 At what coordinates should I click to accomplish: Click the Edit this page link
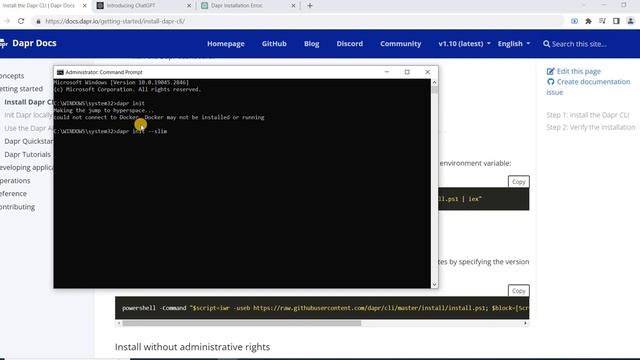(x=579, y=71)
